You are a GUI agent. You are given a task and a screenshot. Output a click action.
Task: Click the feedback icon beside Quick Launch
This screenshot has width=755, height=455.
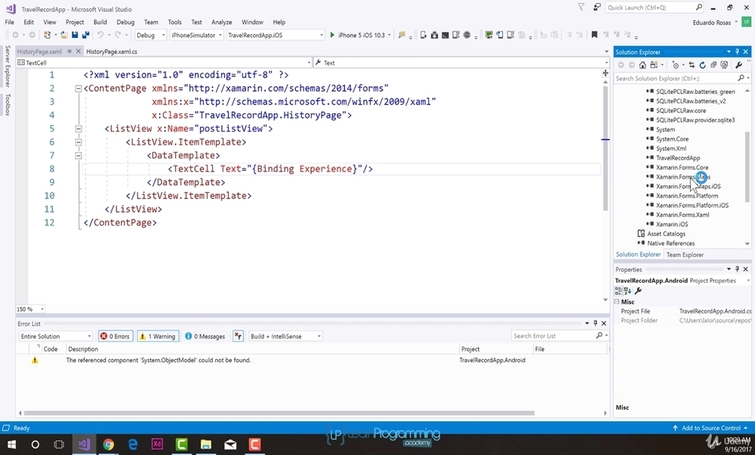597,7
